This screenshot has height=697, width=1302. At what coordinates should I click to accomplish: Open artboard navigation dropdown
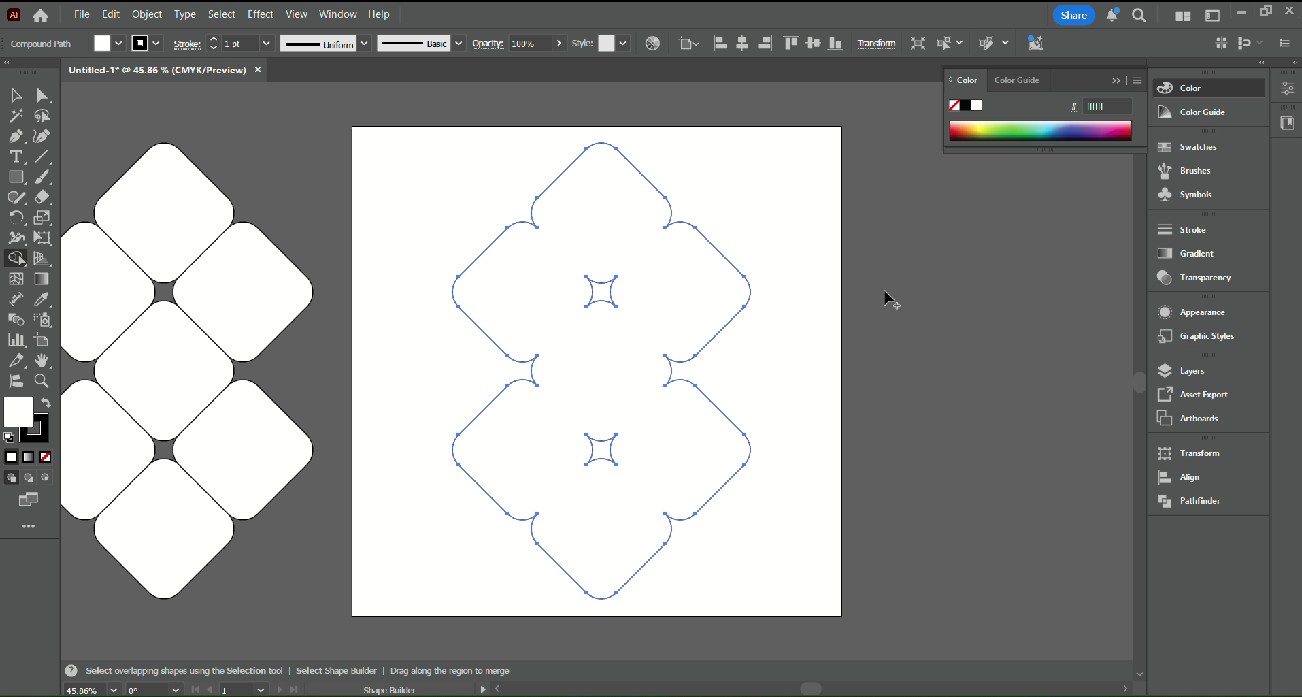click(261, 690)
